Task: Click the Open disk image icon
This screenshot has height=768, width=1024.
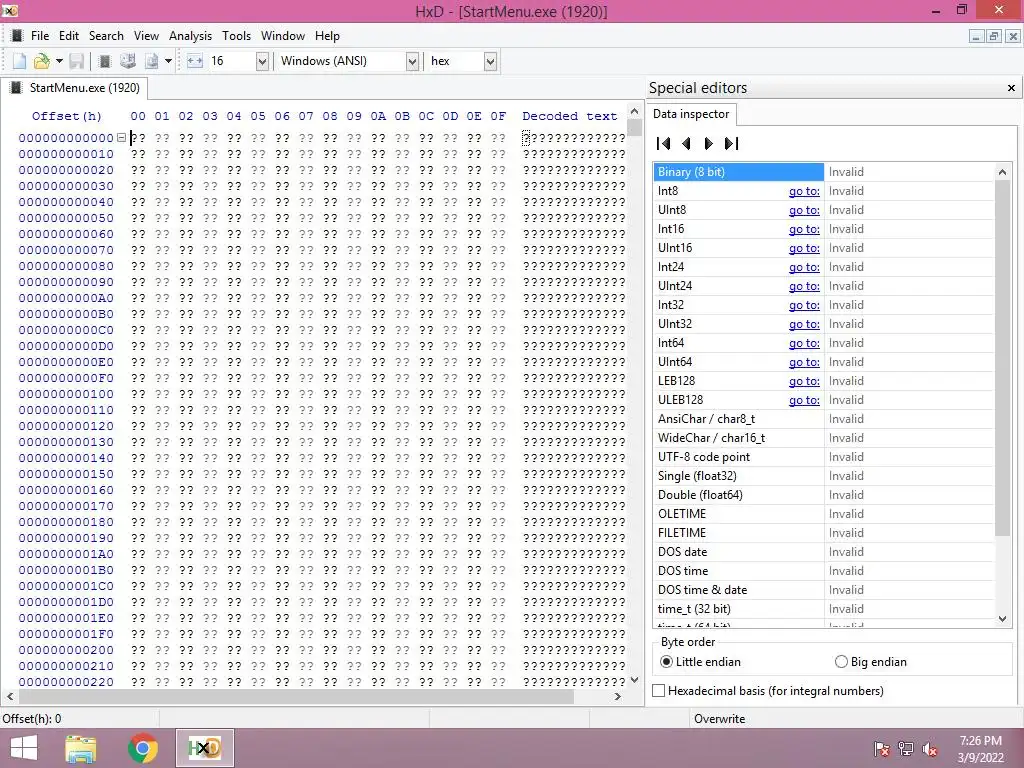Action: pos(152,61)
